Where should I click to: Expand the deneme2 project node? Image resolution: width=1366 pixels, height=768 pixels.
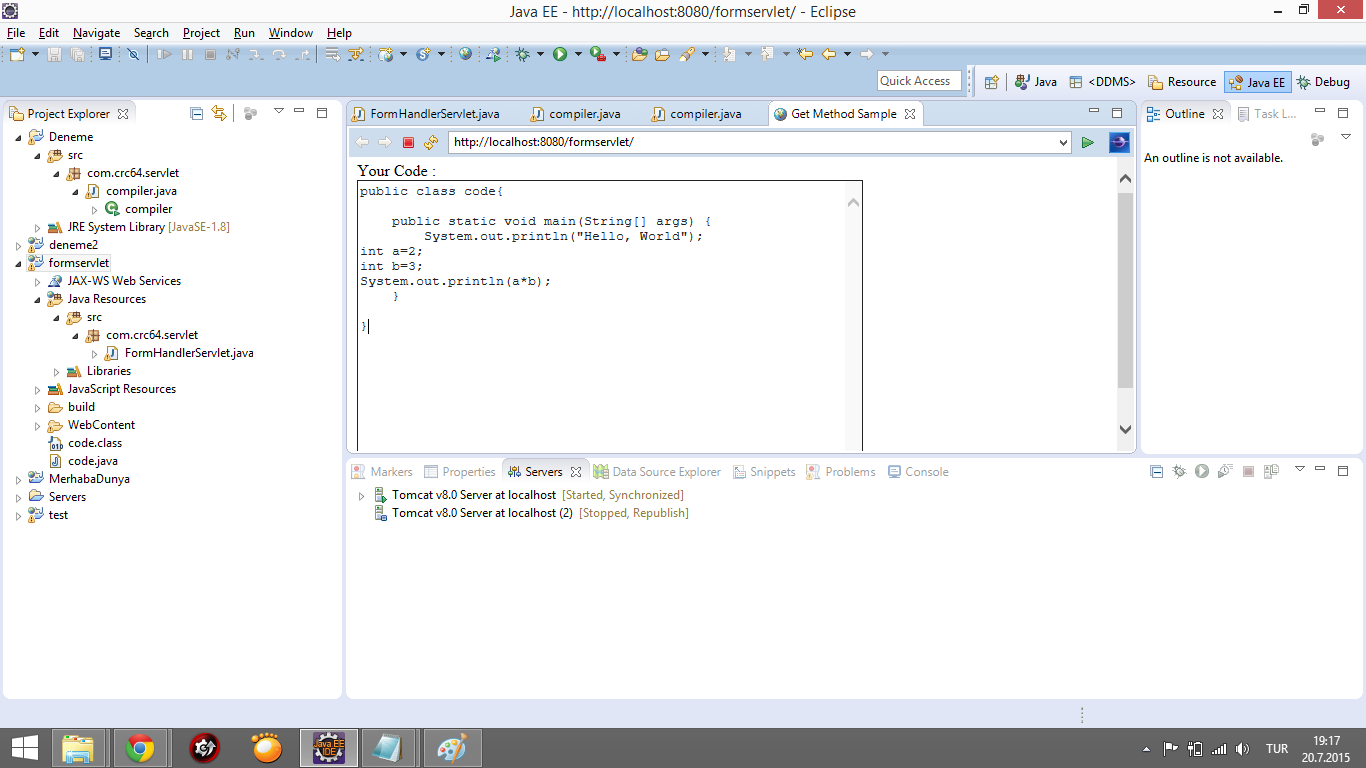[19, 245]
